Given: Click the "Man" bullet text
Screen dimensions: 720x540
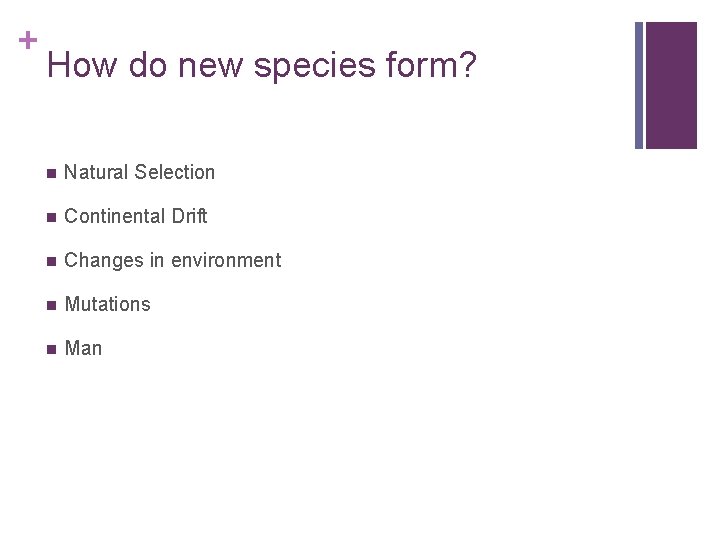Looking at the screenshot, I should [83, 348].
